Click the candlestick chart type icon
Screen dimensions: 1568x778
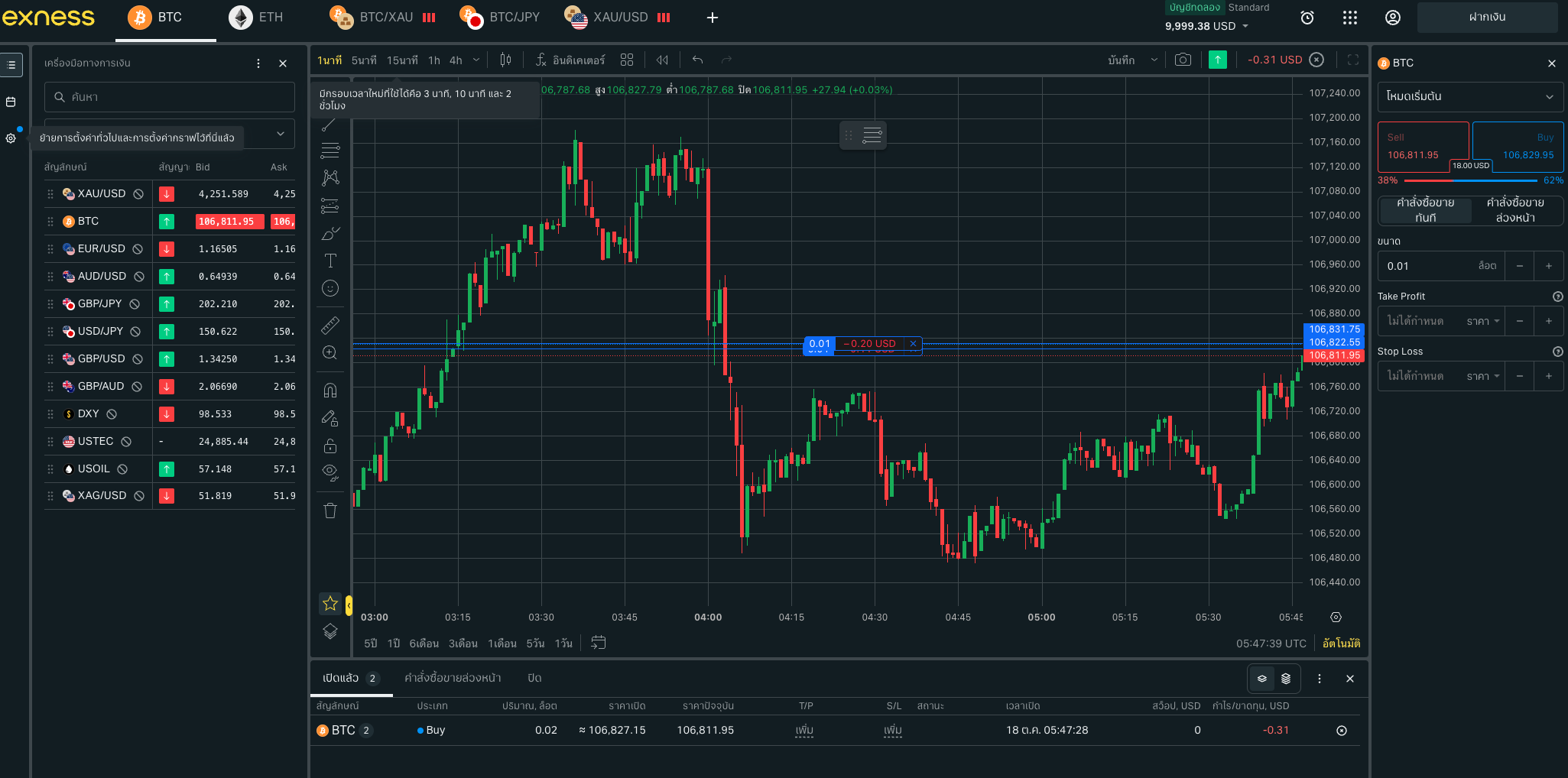505,60
